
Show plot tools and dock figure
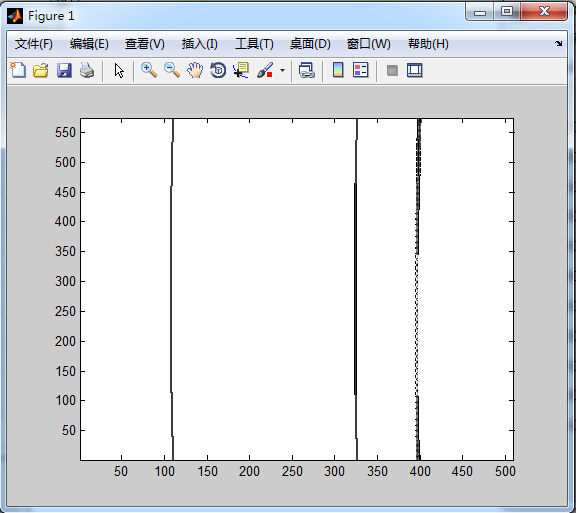click(415, 70)
